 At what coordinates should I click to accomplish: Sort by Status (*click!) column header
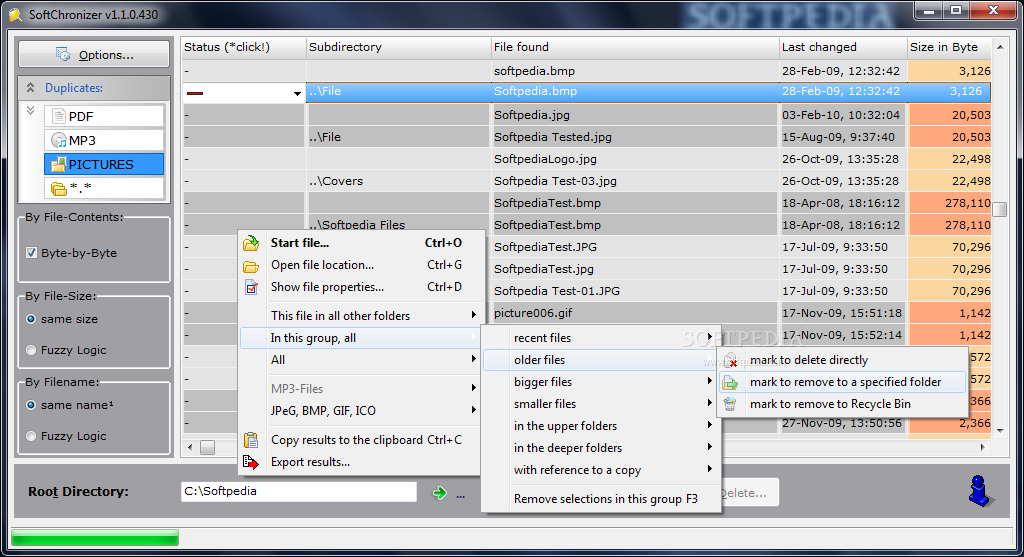(x=244, y=47)
